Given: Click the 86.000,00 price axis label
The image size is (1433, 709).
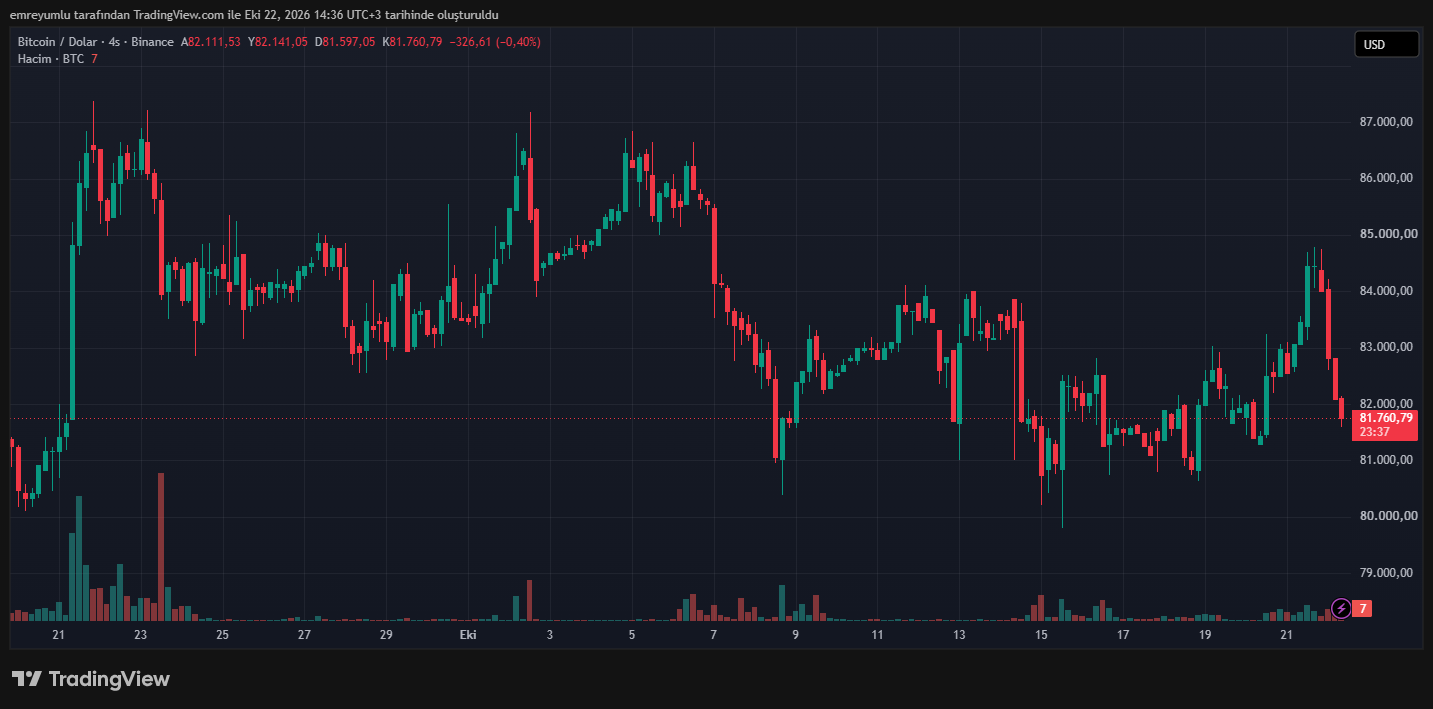Looking at the screenshot, I should tap(1386, 178).
